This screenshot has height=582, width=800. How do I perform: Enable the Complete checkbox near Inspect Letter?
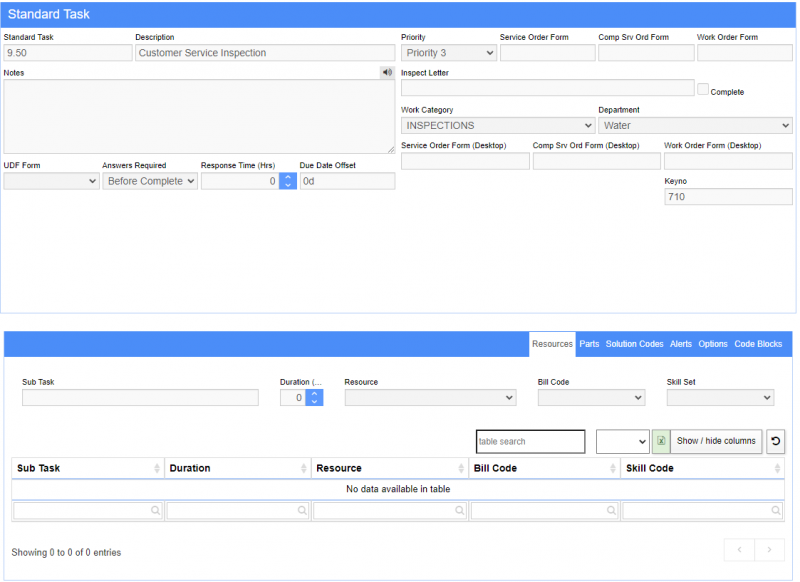point(702,88)
